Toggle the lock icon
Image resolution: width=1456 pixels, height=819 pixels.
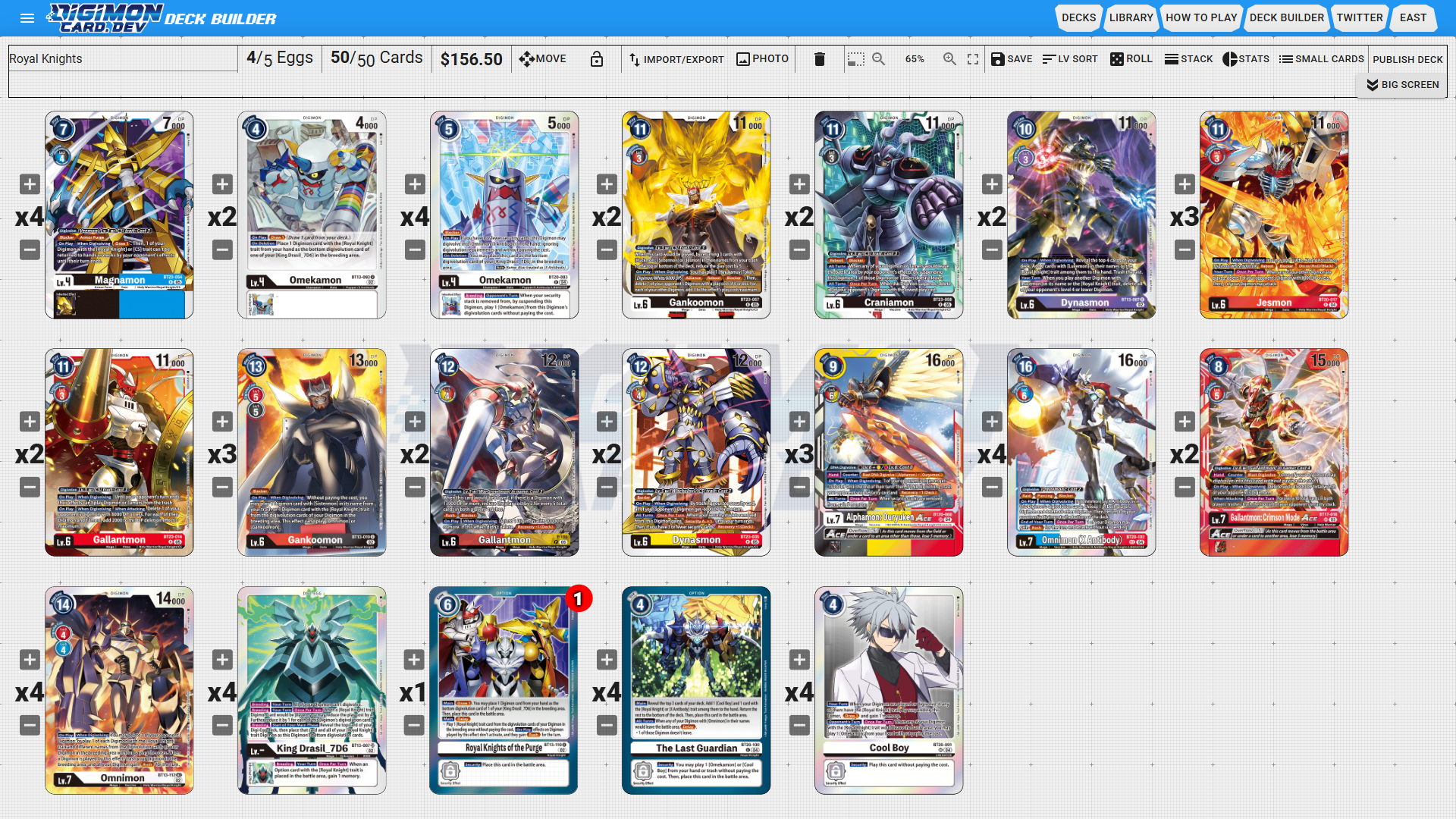pos(597,59)
